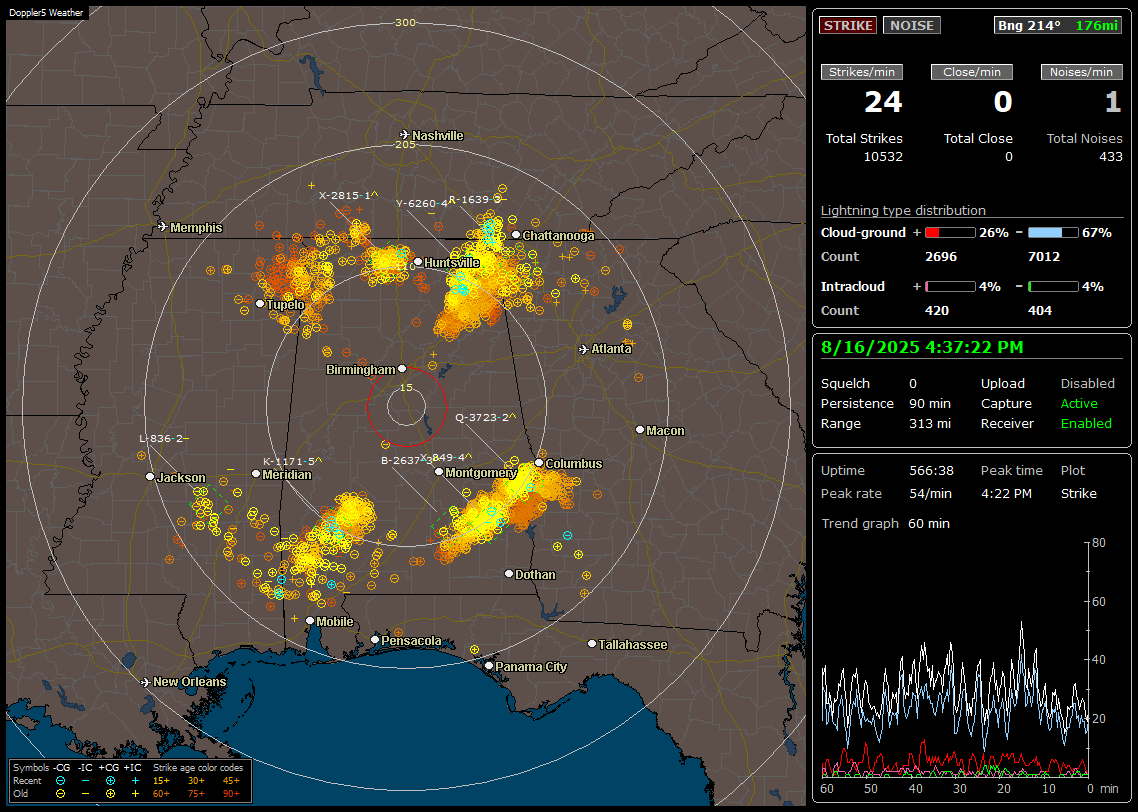The width and height of the screenshot is (1138, 812).
Task: Click the Persistence 90 min value
Action: click(930, 403)
